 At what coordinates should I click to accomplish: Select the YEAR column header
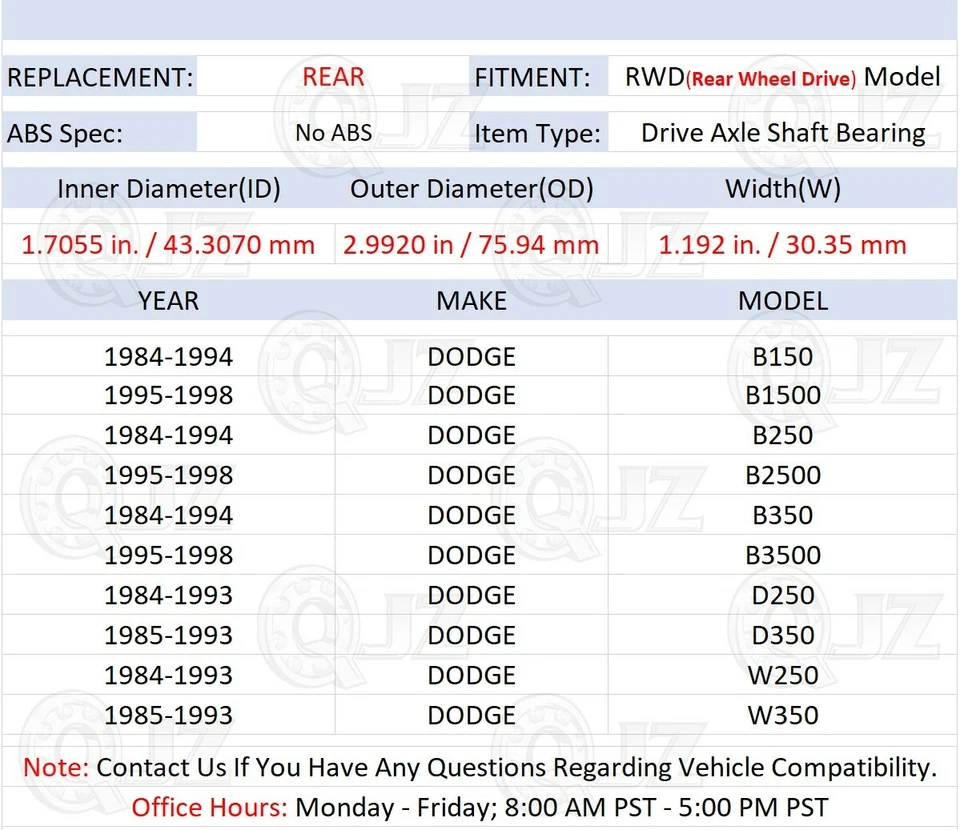coord(168,300)
